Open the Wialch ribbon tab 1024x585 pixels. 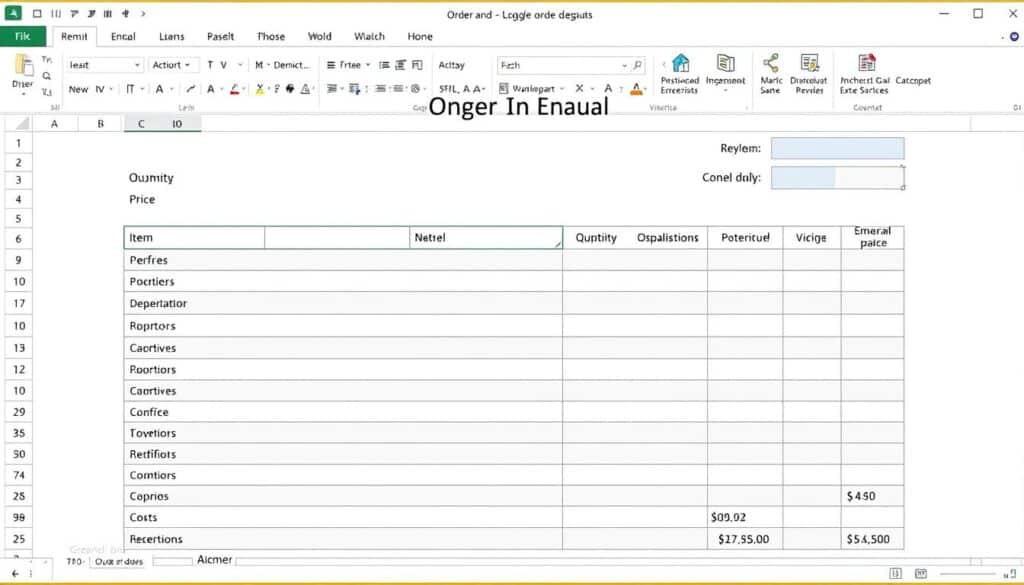click(x=369, y=37)
